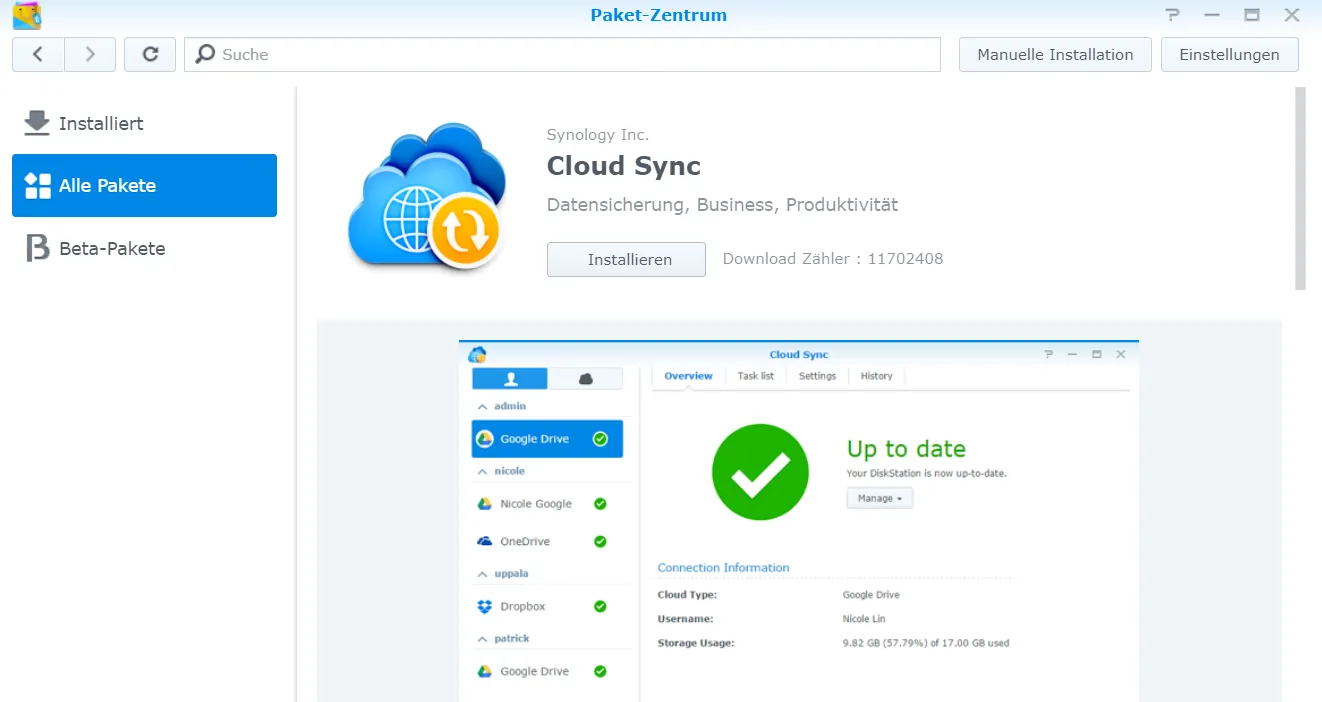This screenshot has width=1322, height=702.
Task: Collapse the nicole group chevron
Action: 482,471
